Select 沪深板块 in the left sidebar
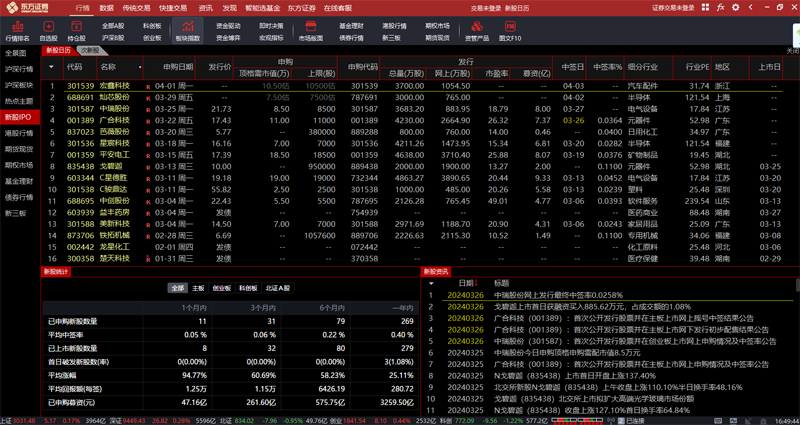 [18, 85]
